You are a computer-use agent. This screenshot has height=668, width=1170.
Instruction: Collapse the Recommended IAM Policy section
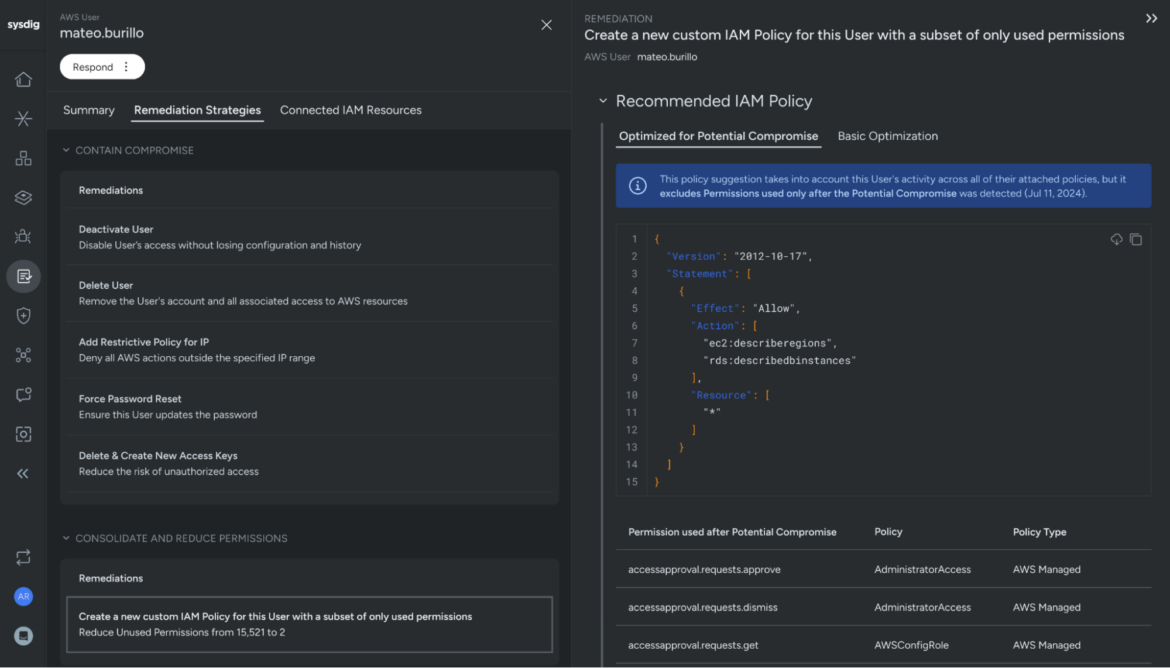pyautogui.click(x=603, y=100)
